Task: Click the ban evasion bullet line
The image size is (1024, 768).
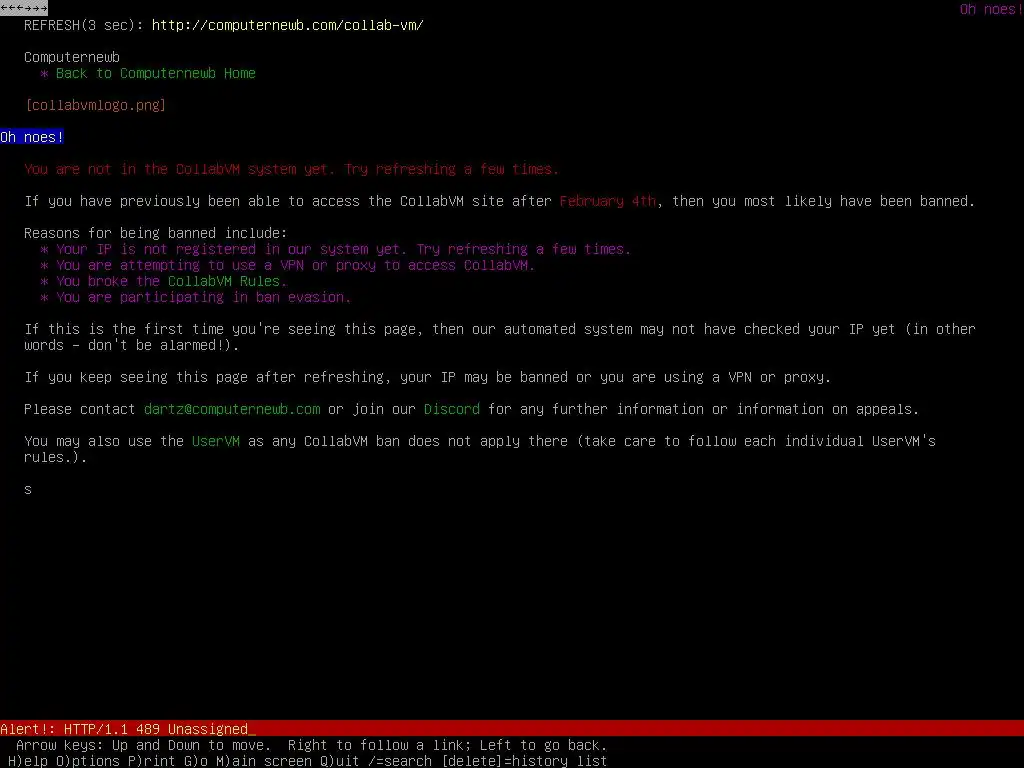Action: click(195, 297)
